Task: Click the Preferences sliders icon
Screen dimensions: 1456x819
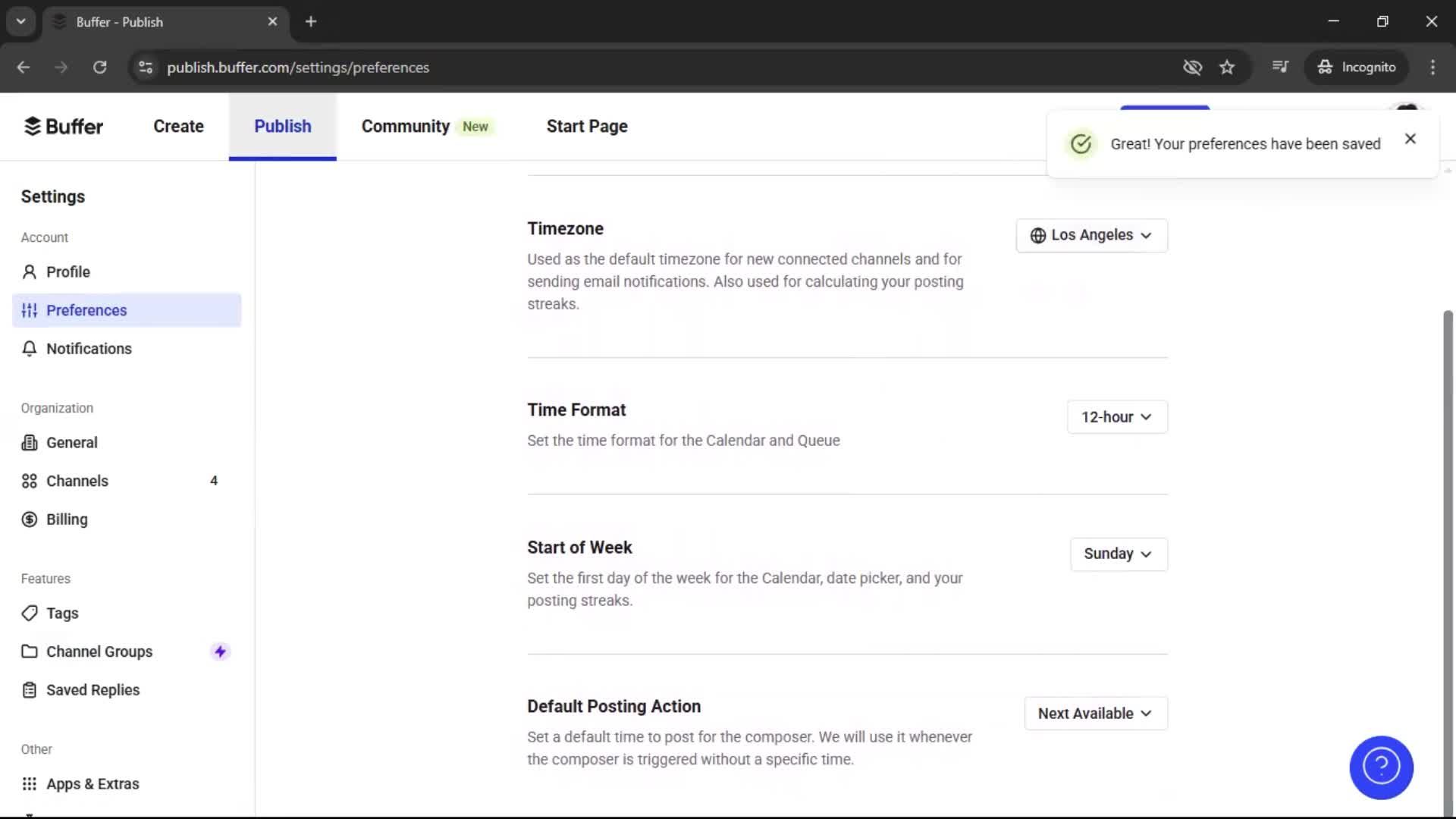Action: tap(29, 310)
